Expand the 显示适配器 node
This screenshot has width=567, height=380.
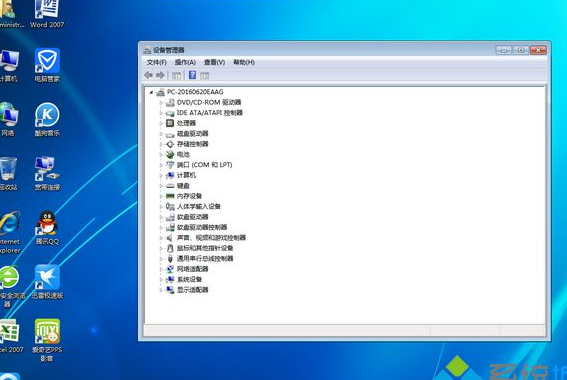click(x=161, y=290)
